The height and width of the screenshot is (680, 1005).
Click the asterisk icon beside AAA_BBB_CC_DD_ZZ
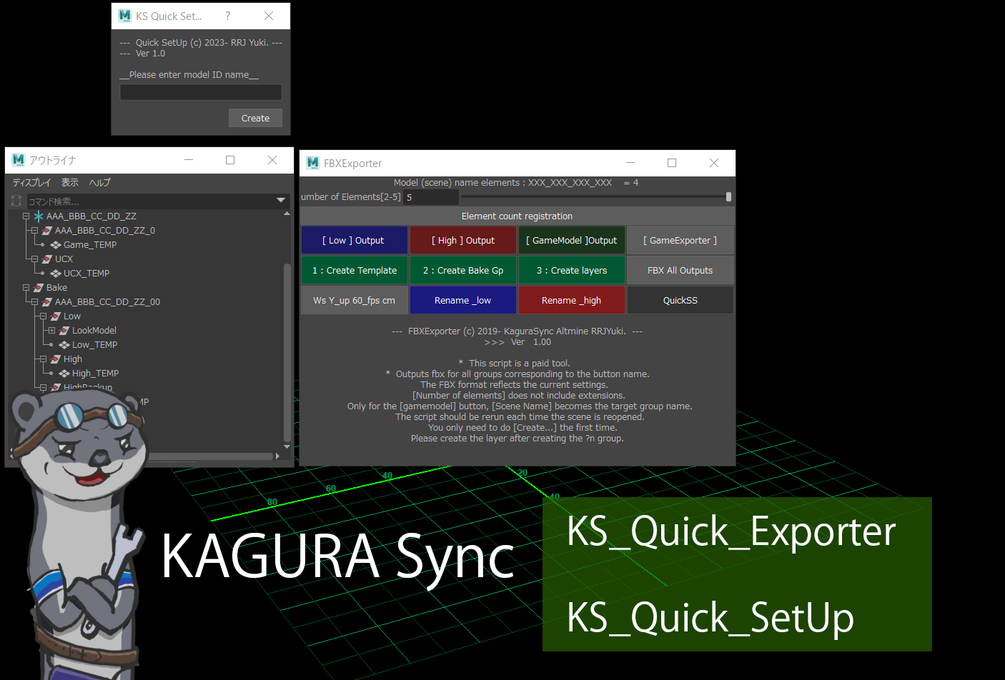click(x=39, y=216)
